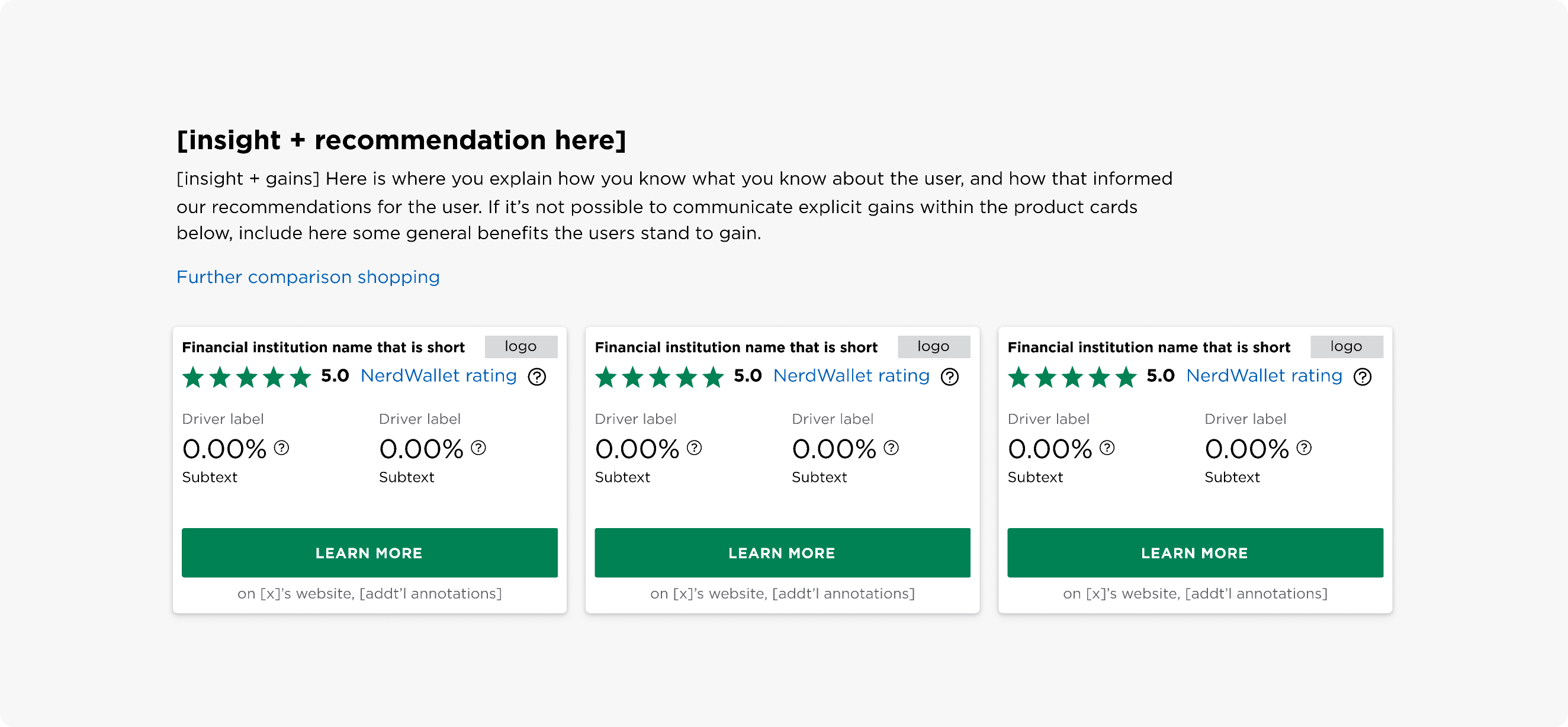Screen dimensions: 1568x727
Task: Click the five green stars in first card
Action: (246, 377)
